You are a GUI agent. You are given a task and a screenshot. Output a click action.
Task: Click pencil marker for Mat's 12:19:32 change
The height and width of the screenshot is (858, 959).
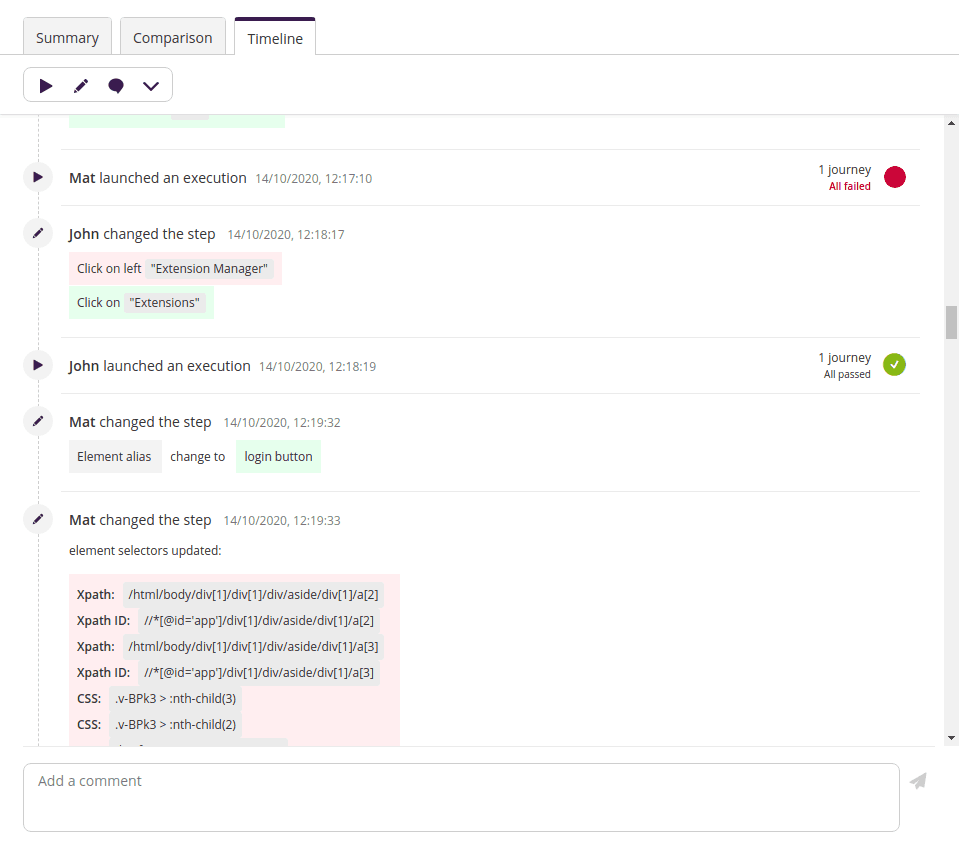[x=38, y=421]
